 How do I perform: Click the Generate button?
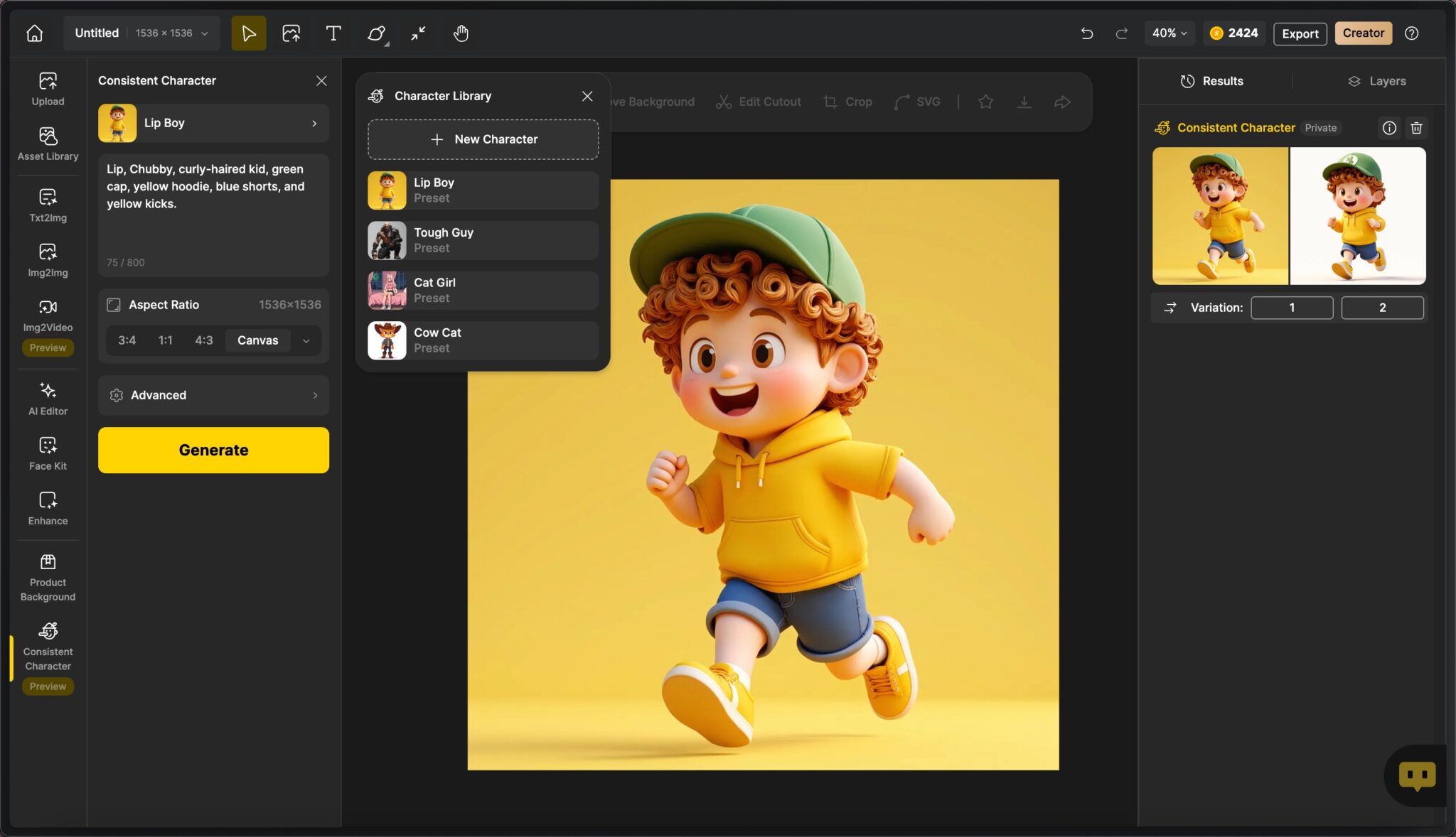[213, 449]
